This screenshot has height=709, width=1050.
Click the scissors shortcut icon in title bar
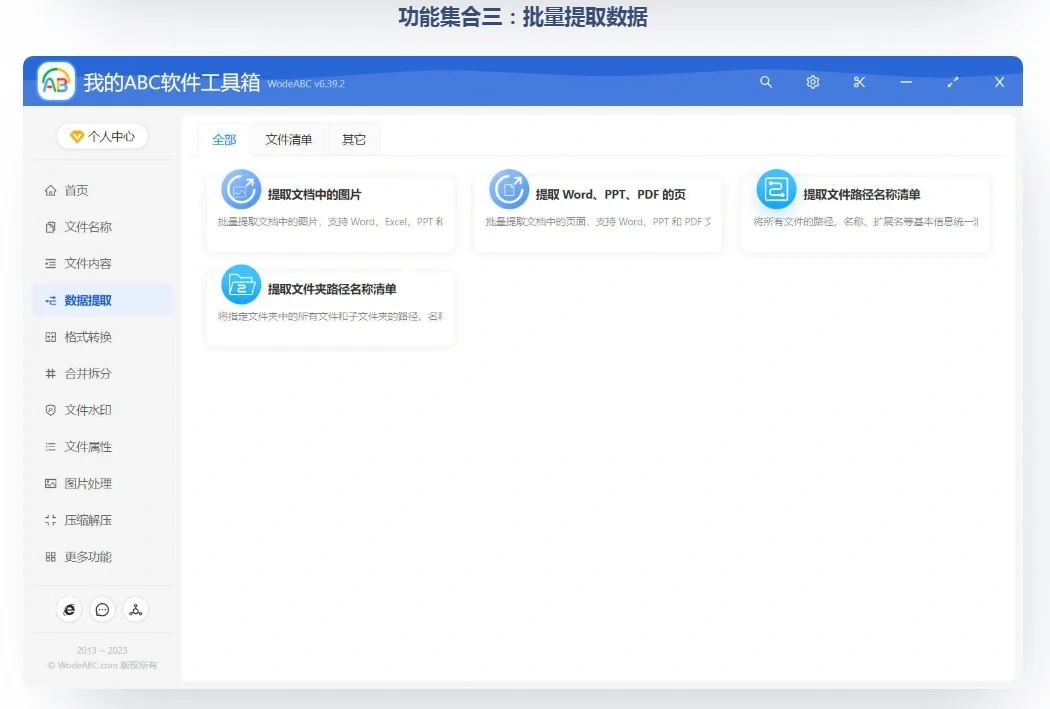[859, 83]
